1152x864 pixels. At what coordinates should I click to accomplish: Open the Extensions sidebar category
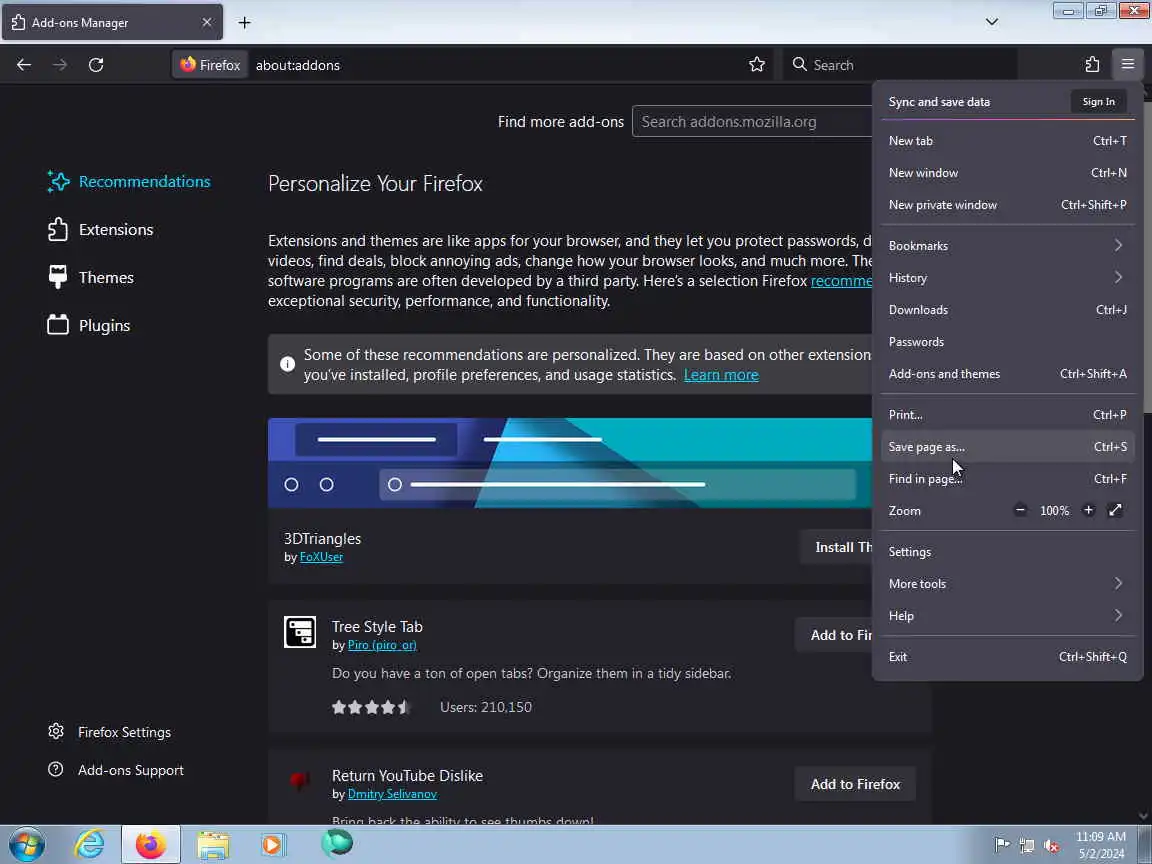100,229
